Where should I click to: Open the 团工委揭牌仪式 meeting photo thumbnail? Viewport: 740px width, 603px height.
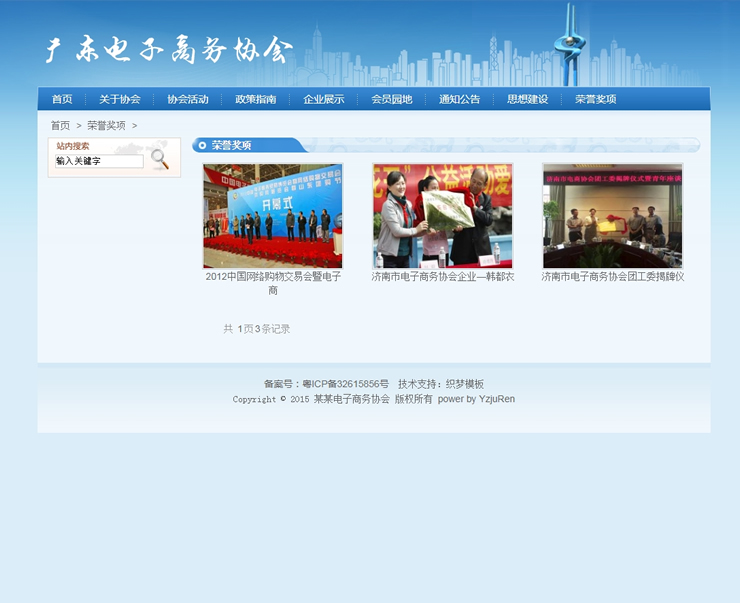pyautogui.click(x=613, y=216)
